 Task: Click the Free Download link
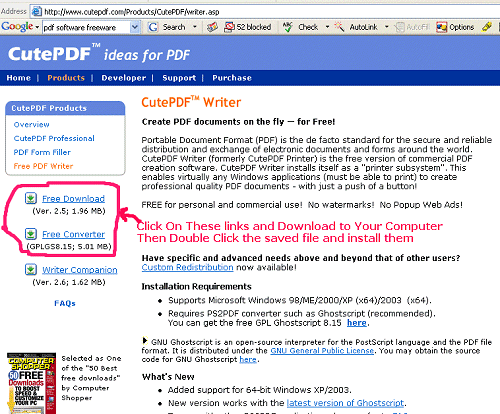73,199
